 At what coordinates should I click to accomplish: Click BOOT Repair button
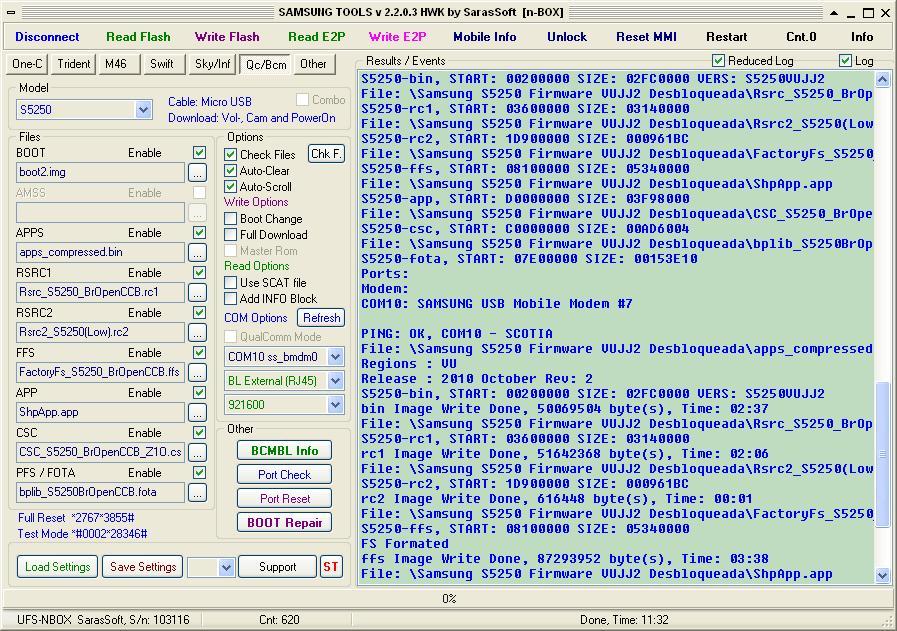click(284, 523)
